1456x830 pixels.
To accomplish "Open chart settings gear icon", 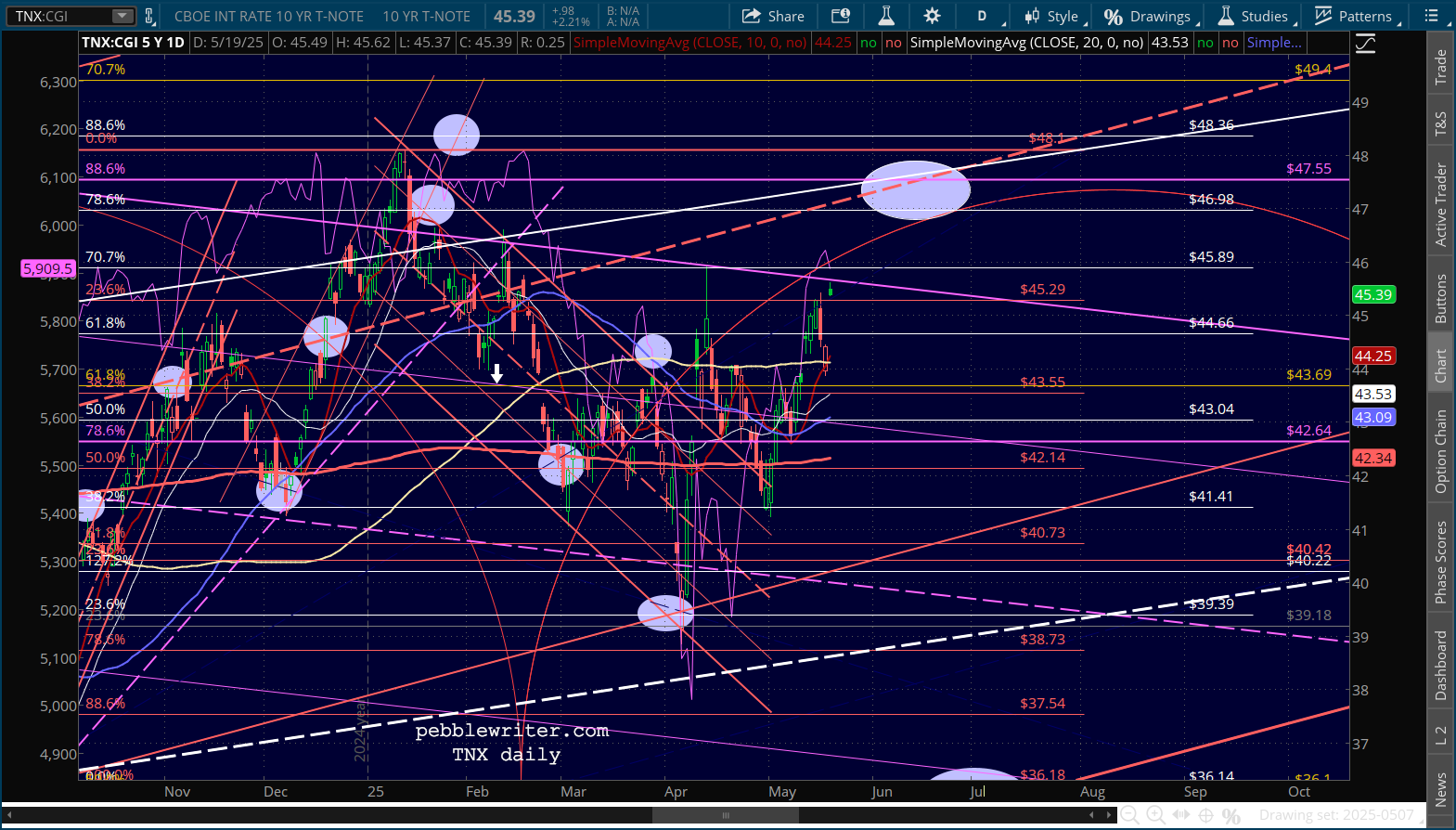I will (x=933, y=16).
